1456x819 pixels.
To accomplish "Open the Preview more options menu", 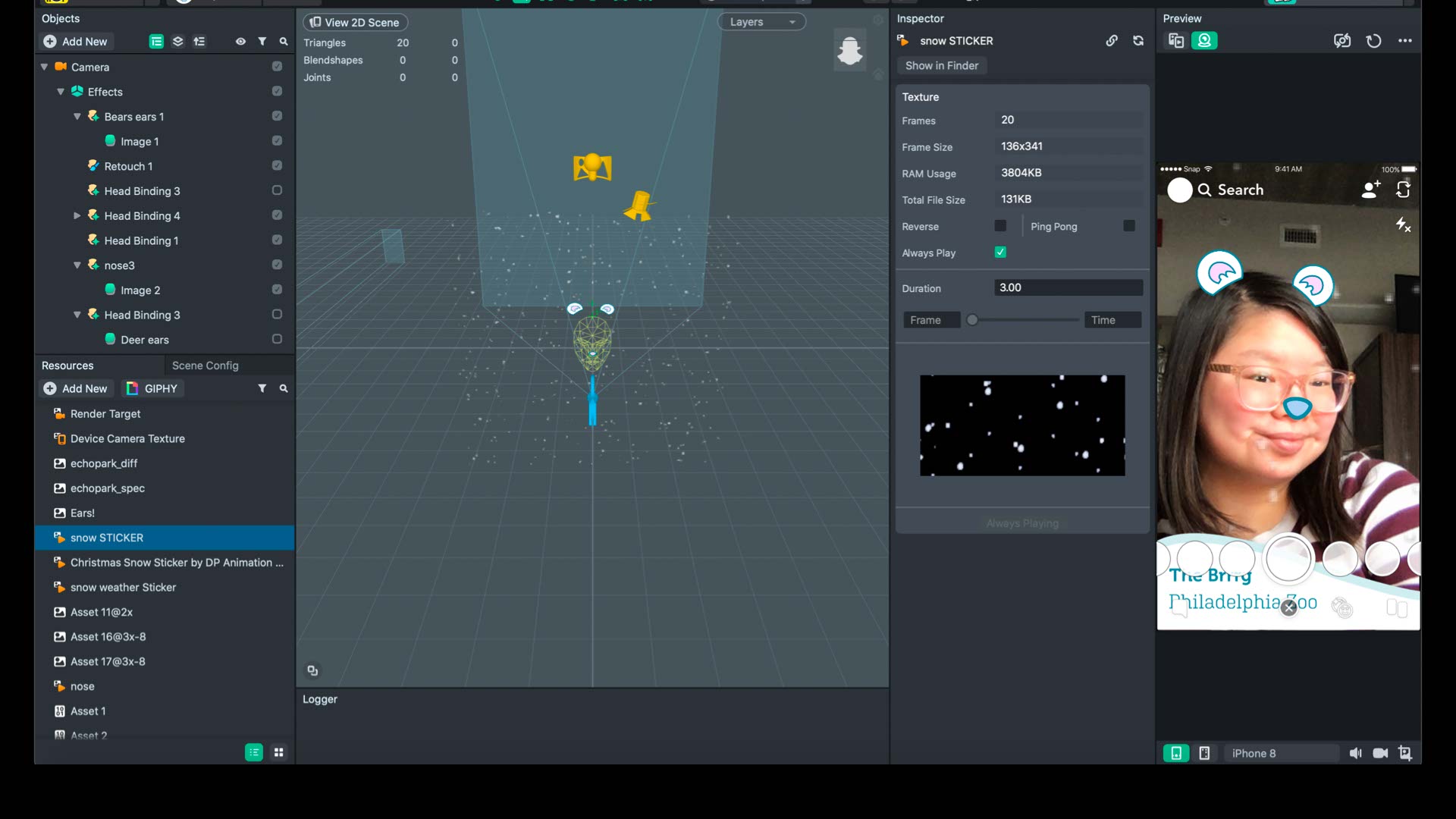I will pos(1405,41).
